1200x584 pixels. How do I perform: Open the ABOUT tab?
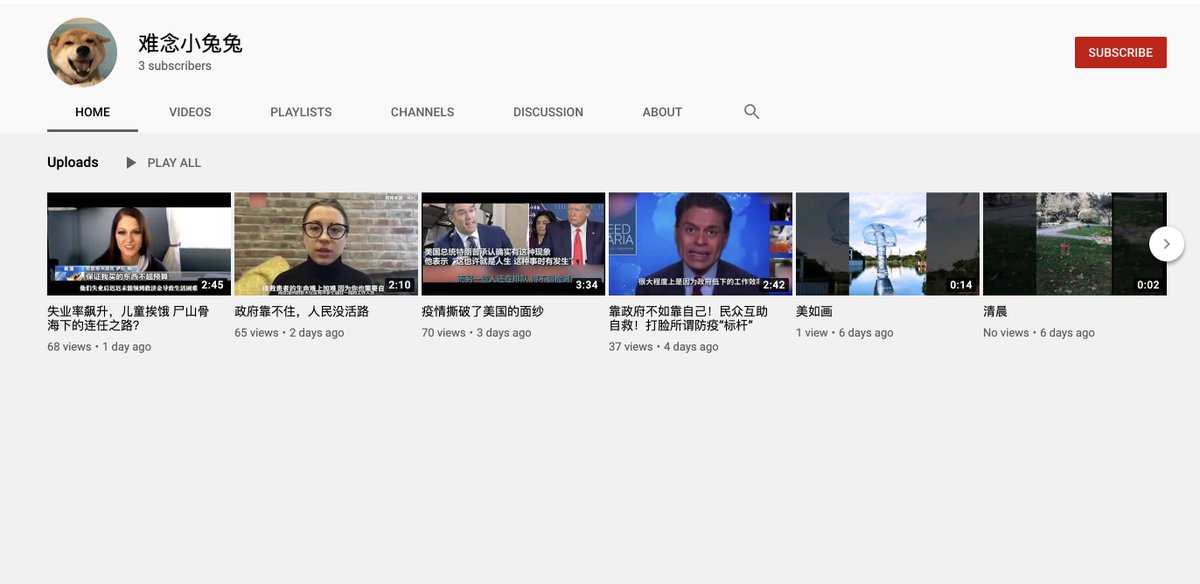tap(662, 112)
